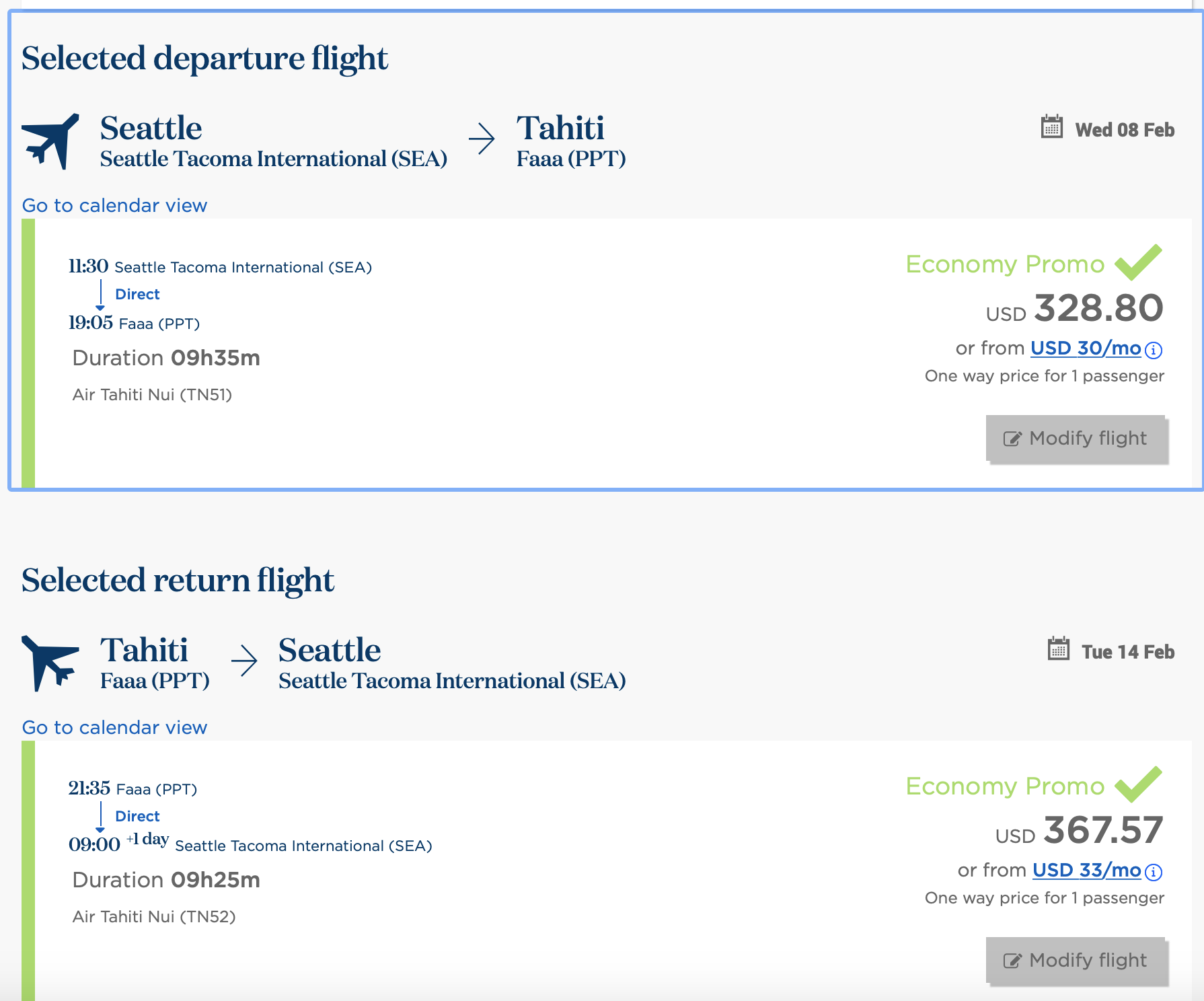Click the Direct label on departure flight

pyautogui.click(x=137, y=294)
